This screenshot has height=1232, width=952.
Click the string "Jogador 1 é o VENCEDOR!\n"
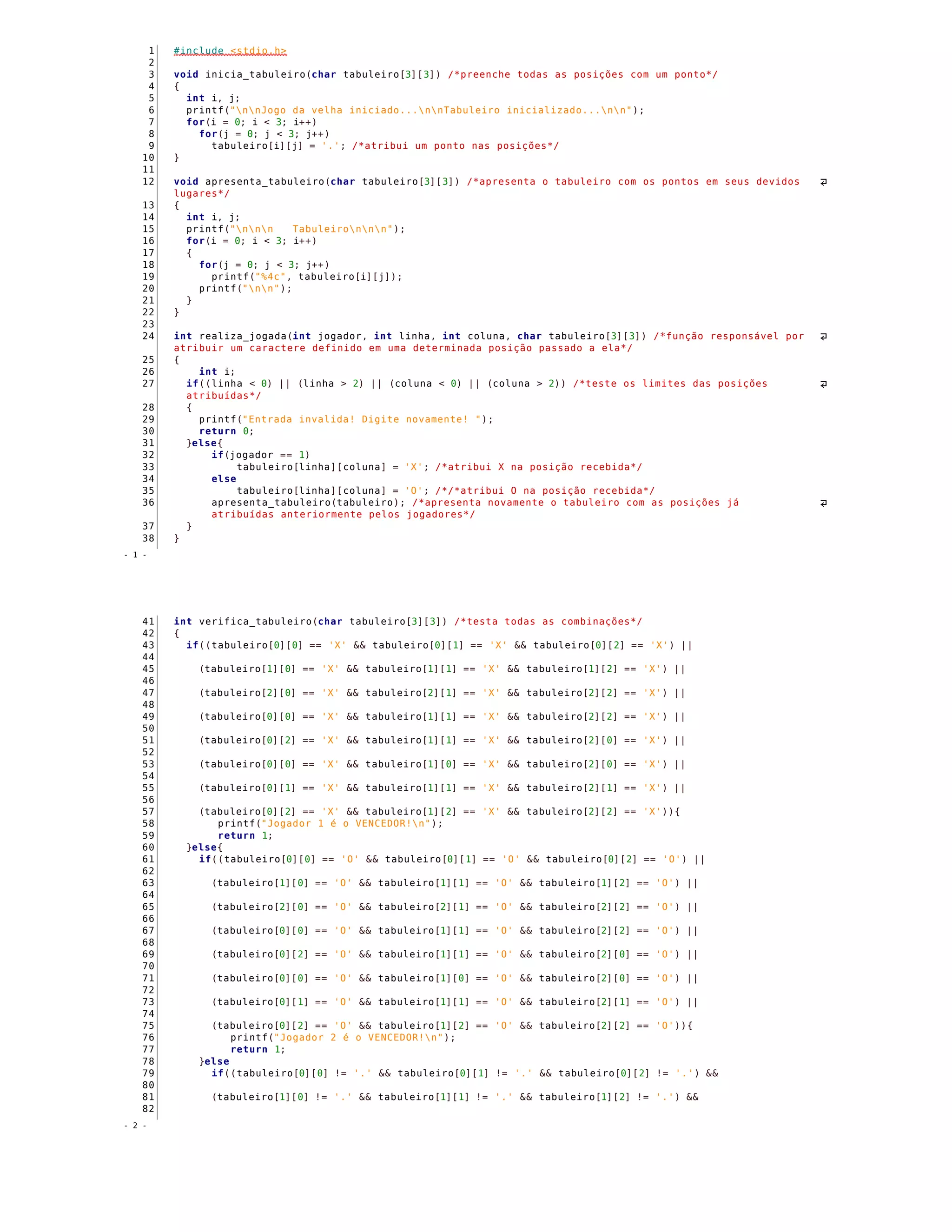tap(346, 823)
